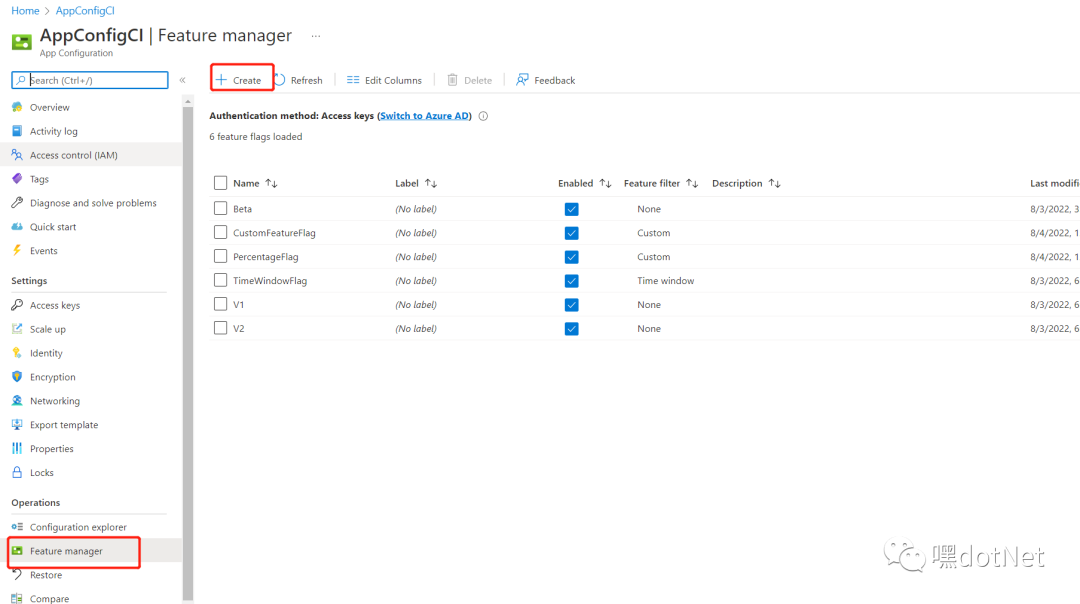The height and width of the screenshot is (604, 1080).
Task: Click the Edit Columns button label
Action: tap(393, 81)
